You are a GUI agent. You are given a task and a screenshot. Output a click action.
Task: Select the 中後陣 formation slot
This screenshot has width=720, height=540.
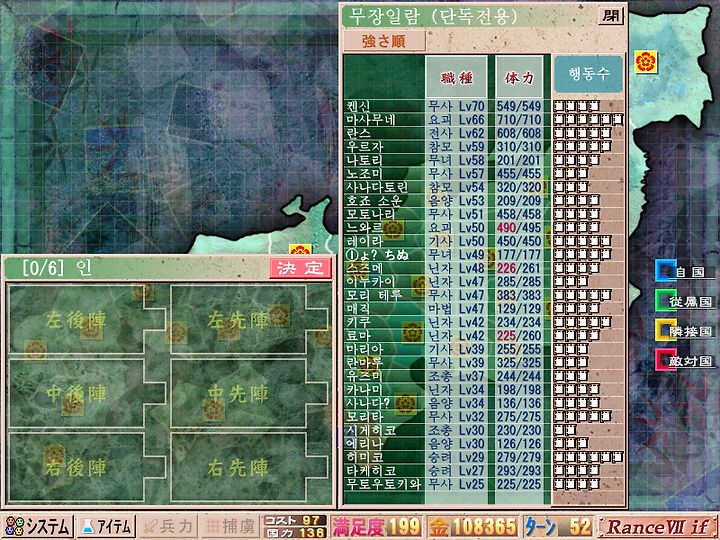(87, 394)
